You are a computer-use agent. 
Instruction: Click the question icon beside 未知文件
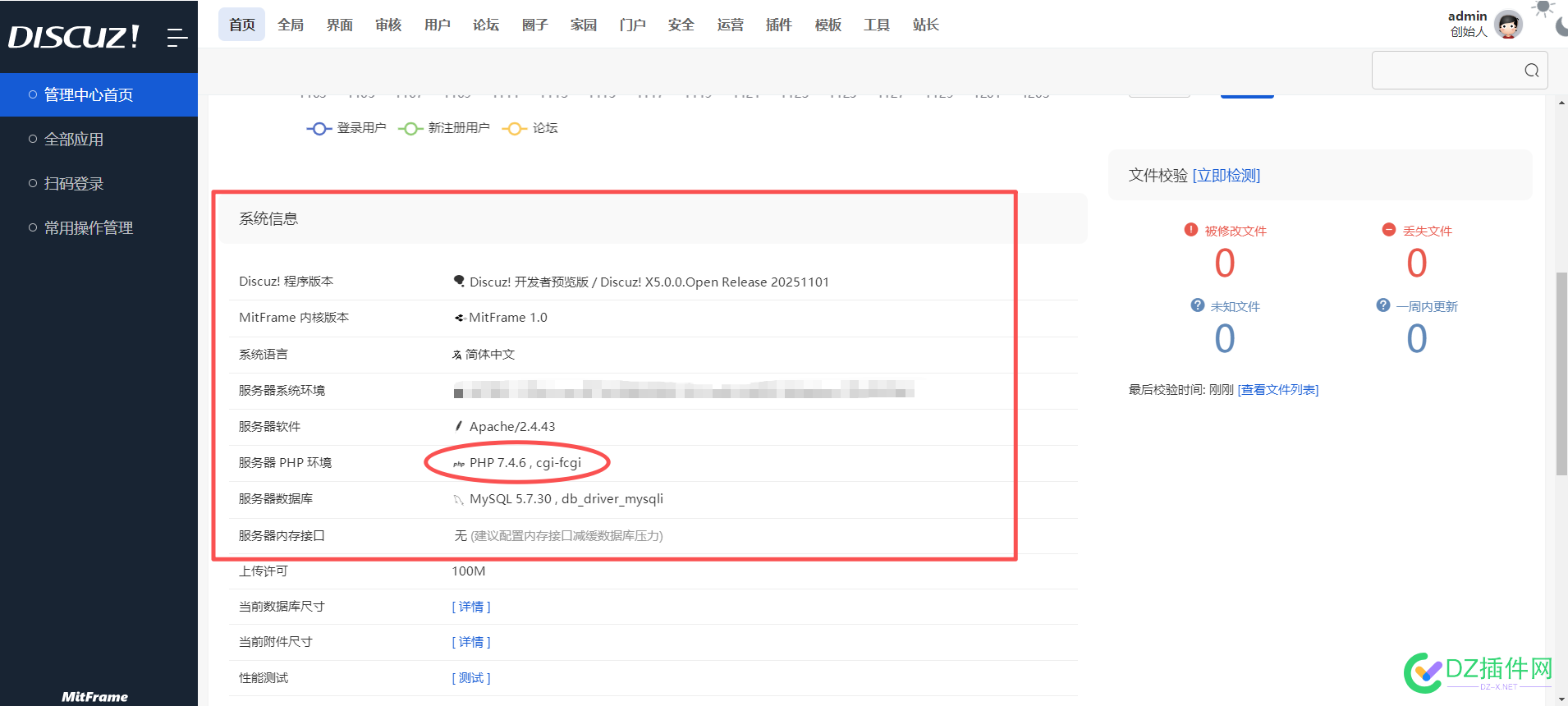pos(1198,305)
